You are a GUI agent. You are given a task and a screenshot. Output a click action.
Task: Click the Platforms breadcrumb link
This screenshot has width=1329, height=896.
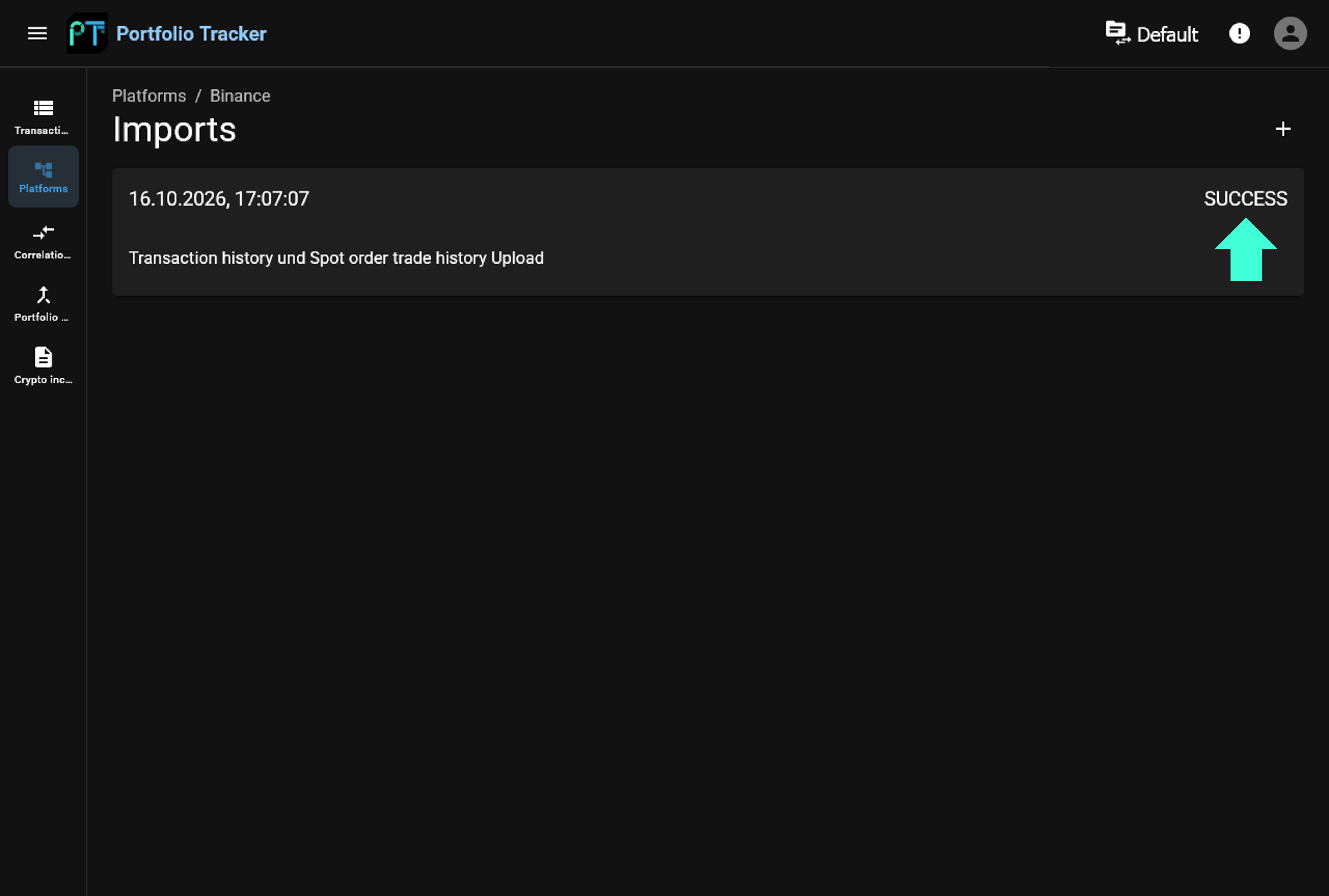(149, 96)
